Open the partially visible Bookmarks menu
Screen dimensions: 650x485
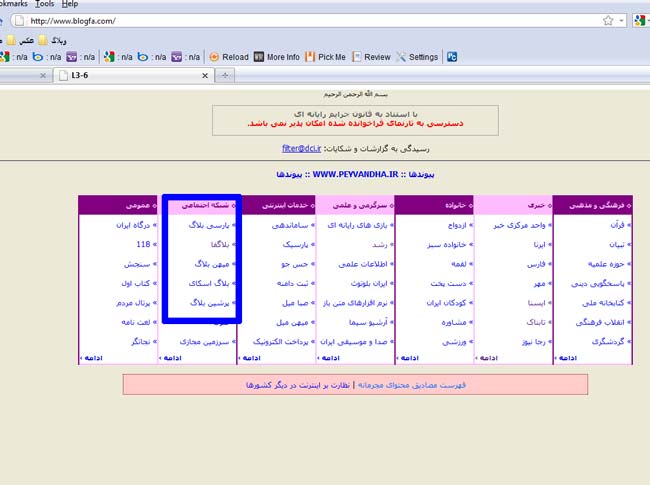pyautogui.click(x=14, y=4)
